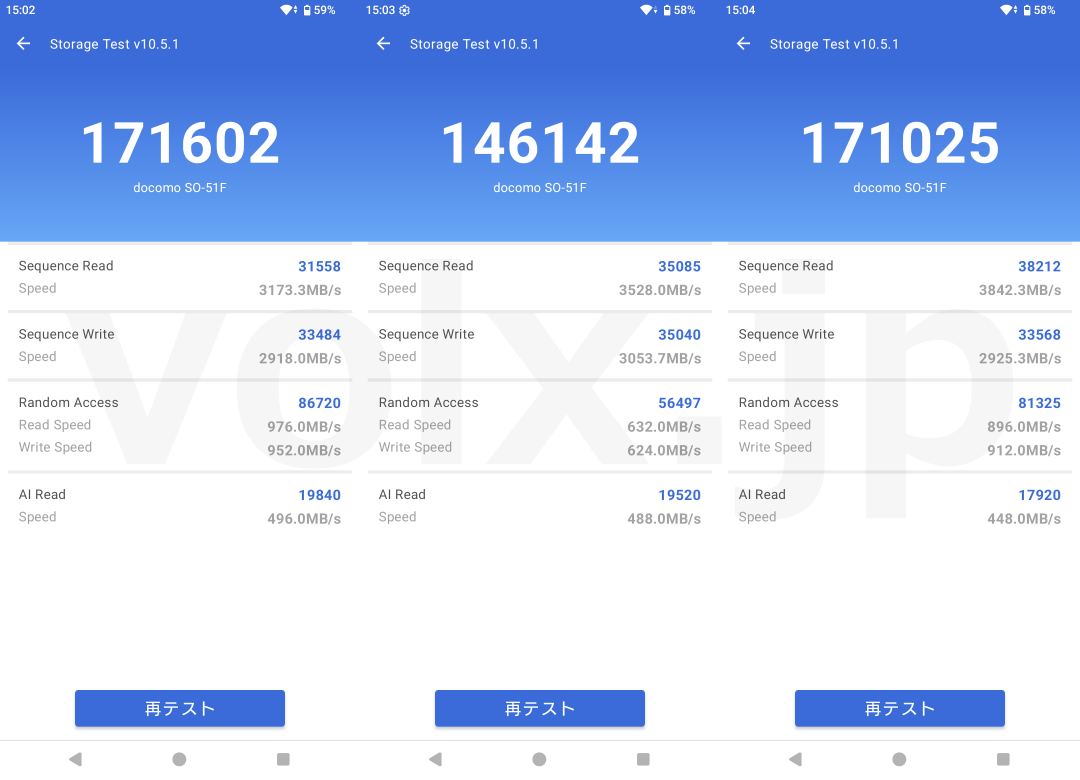Click random read speed 976.0MB/s
The image size is (1080, 780).
[x=304, y=427]
